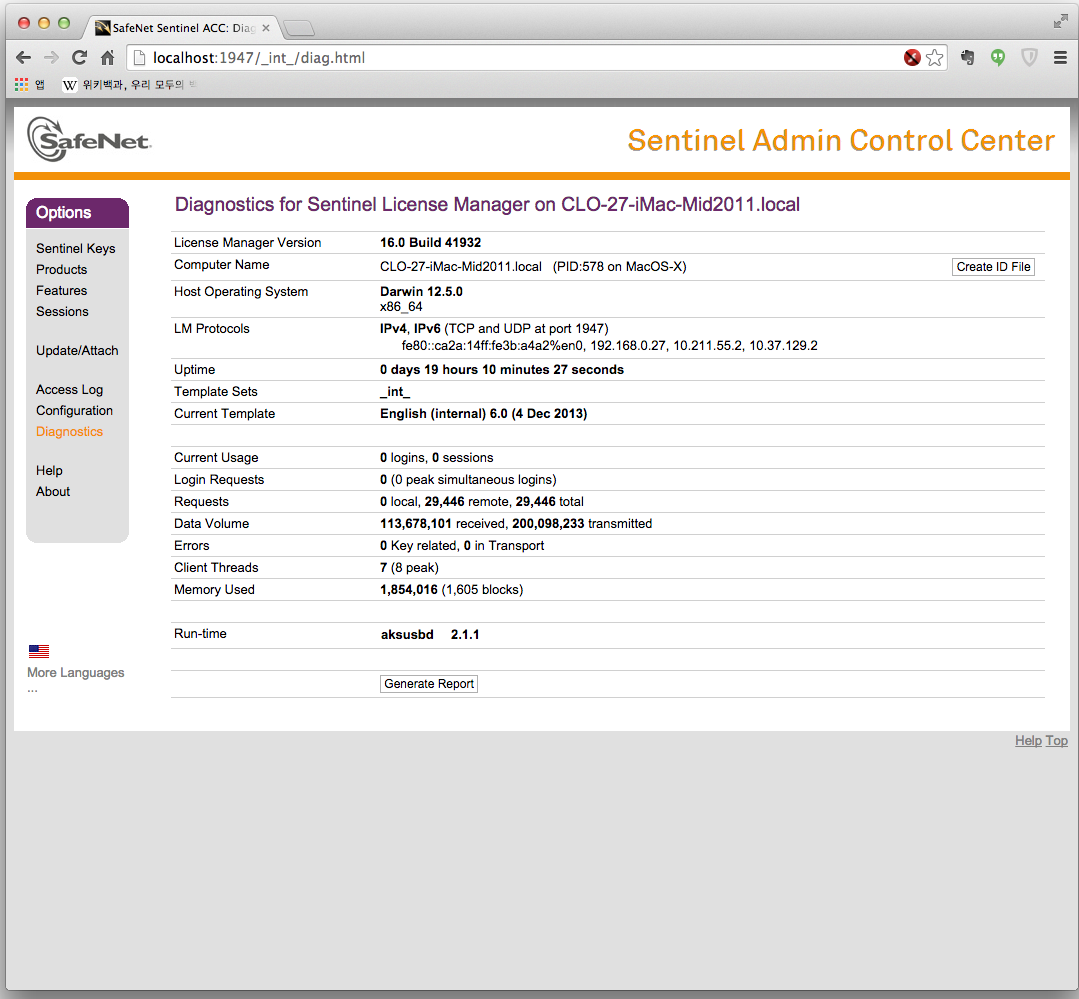Click the Client Threads 7 (8 peak) value
The height and width of the screenshot is (999, 1079).
click(x=409, y=568)
